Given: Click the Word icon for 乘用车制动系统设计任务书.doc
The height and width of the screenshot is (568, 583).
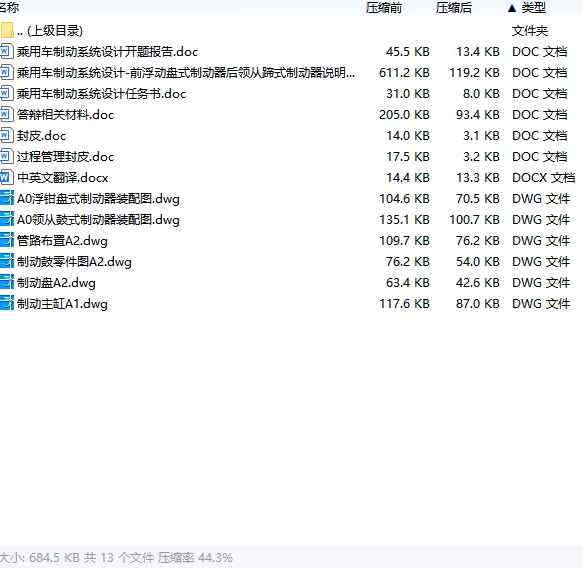Looking at the screenshot, I should 7,93.
